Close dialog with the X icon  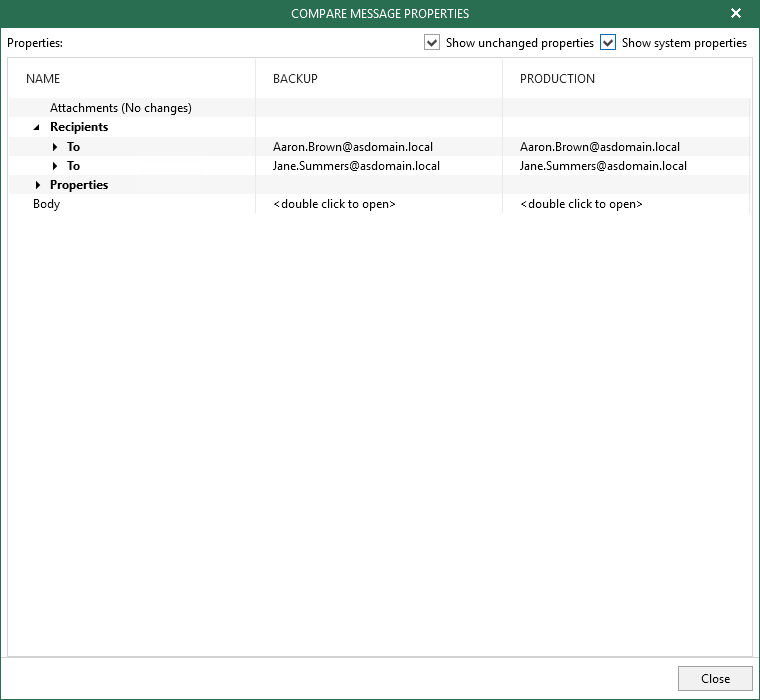coord(736,13)
